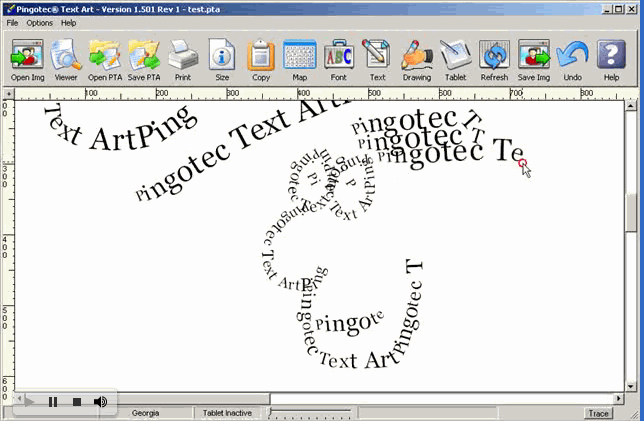Click the Trace button

coord(598,413)
